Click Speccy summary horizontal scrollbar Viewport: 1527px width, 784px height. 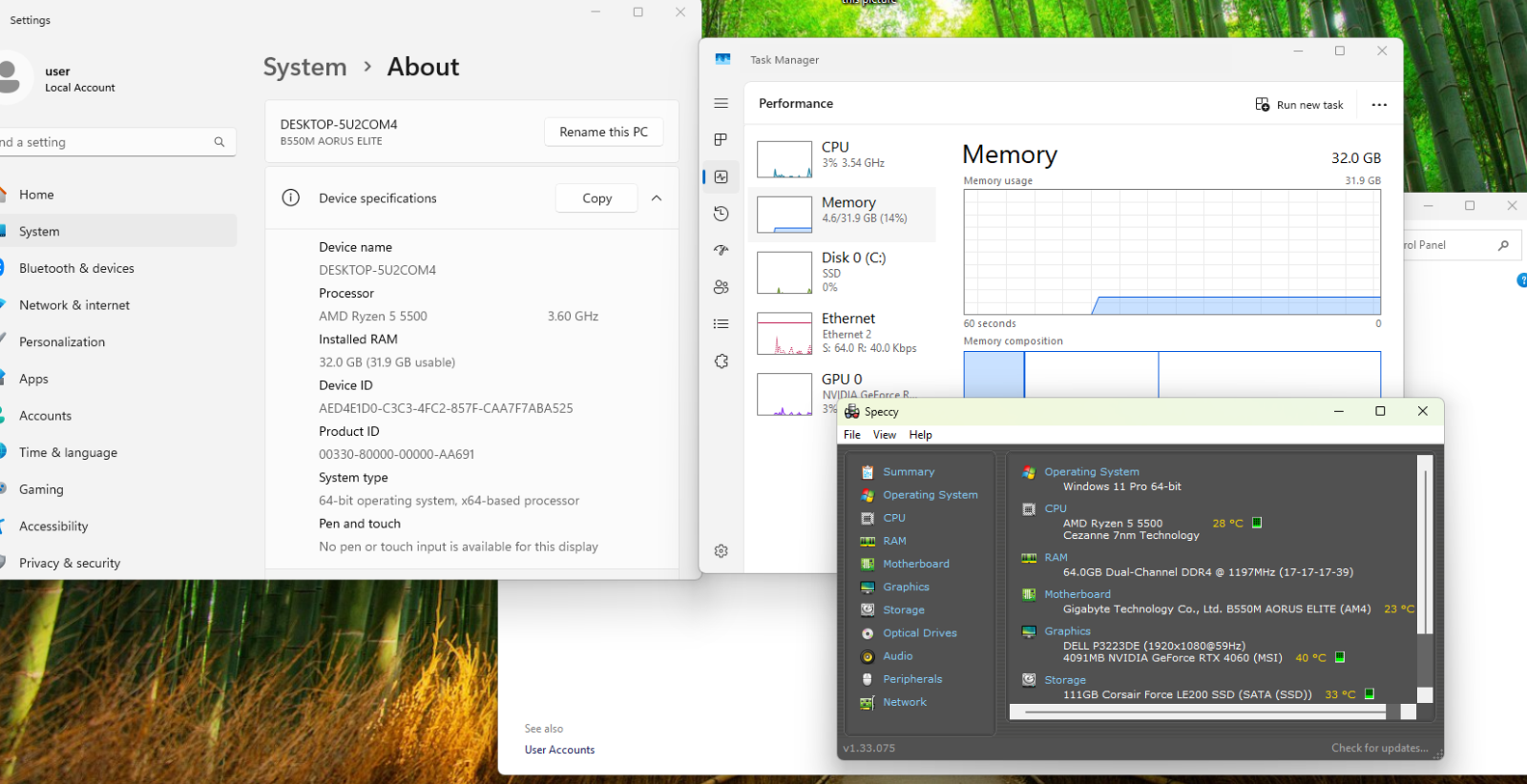coord(1212,712)
